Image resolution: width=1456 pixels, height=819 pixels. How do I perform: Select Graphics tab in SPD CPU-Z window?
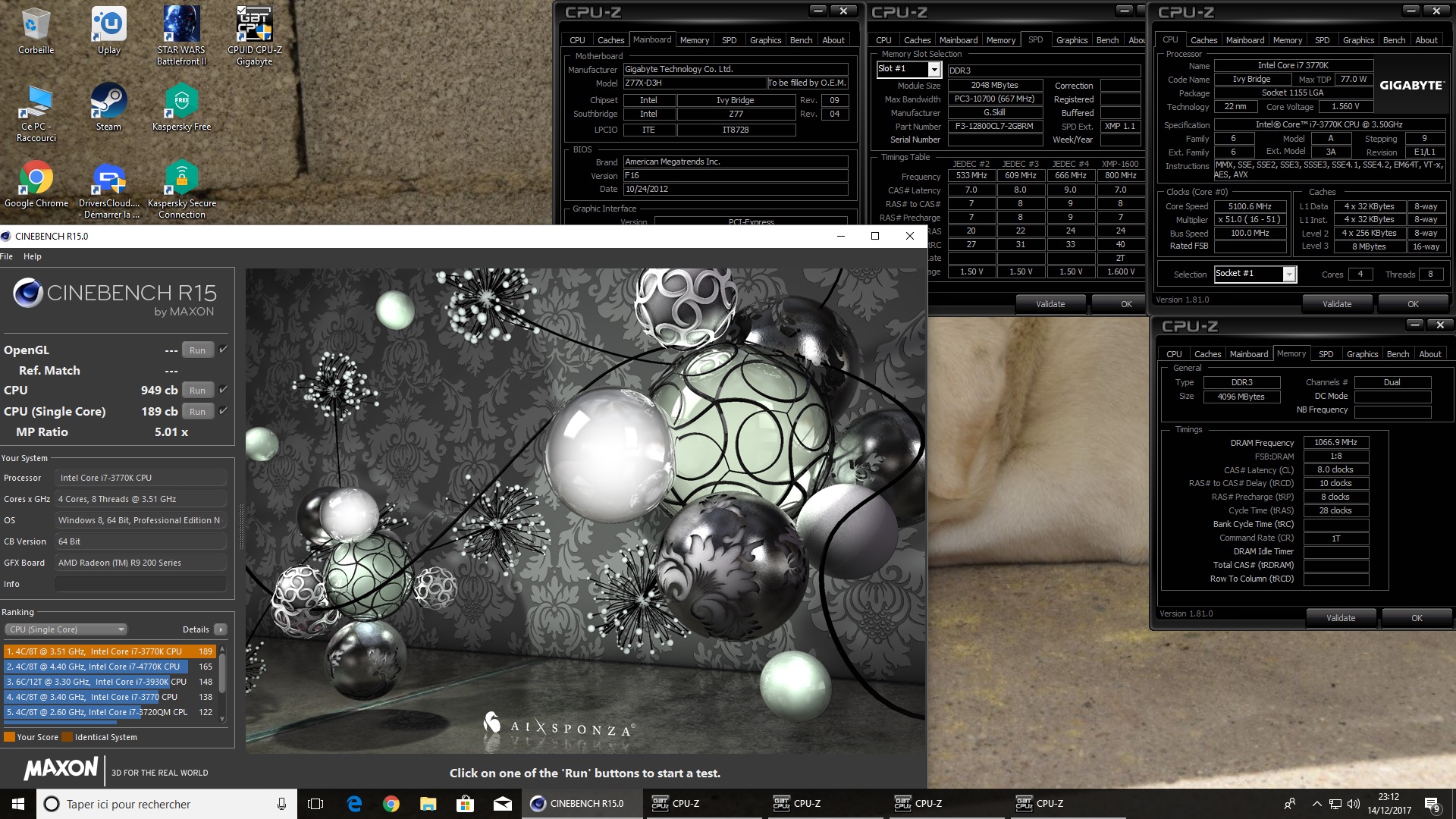click(1072, 40)
